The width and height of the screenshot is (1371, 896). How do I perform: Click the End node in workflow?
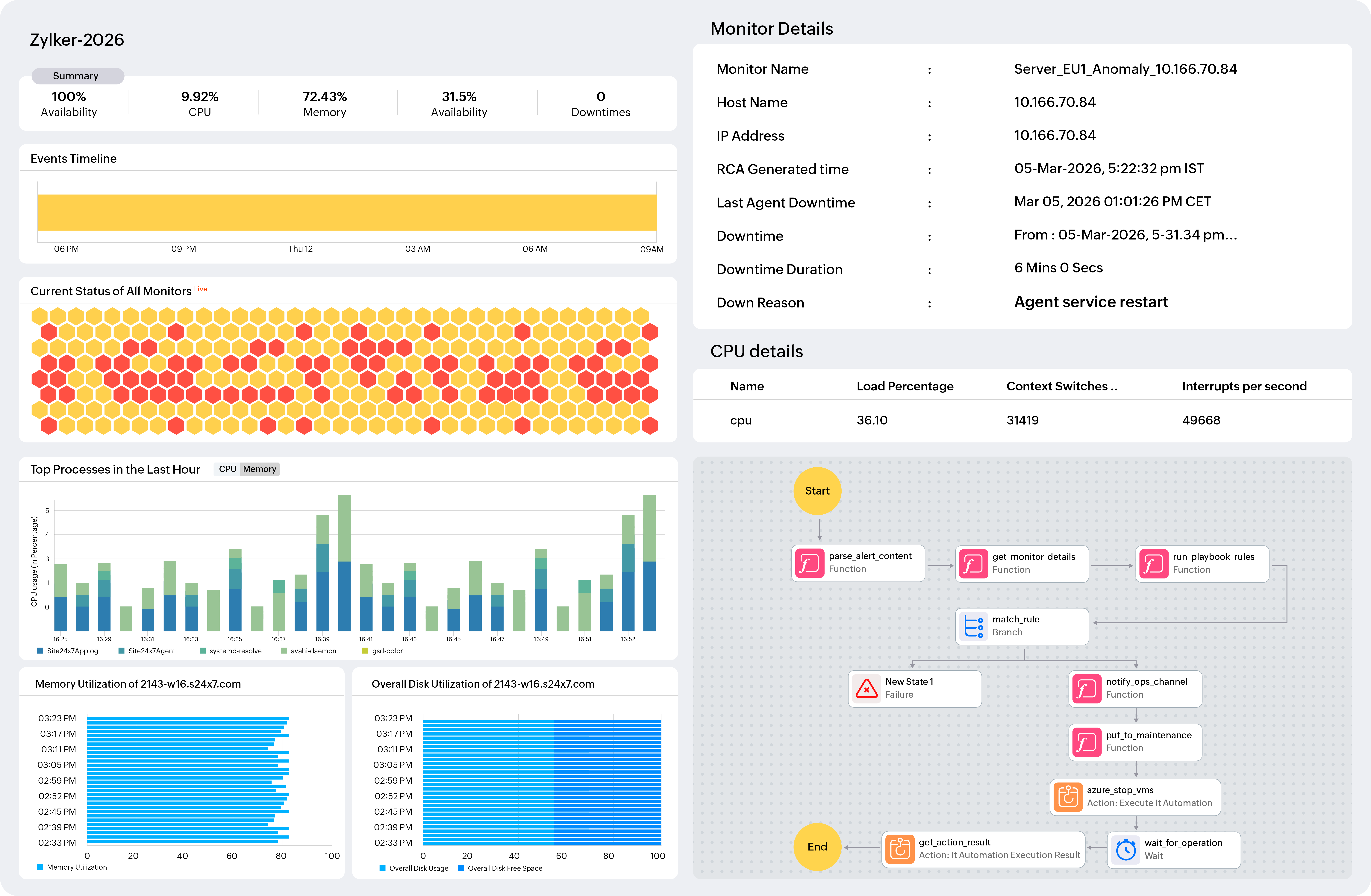pyautogui.click(x=817, y=847)
